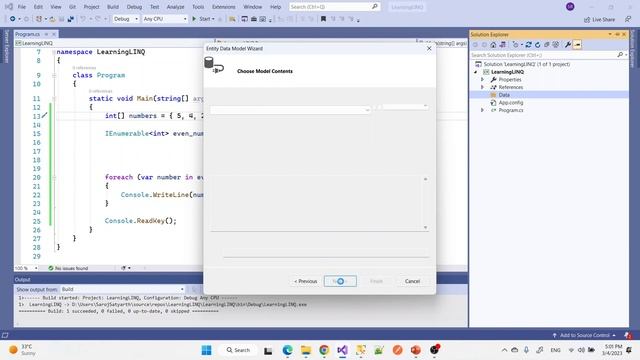Click the Home icon in Solution Explorer
The height and width of the screenshot is (360, 640).
tap(493, 45)
